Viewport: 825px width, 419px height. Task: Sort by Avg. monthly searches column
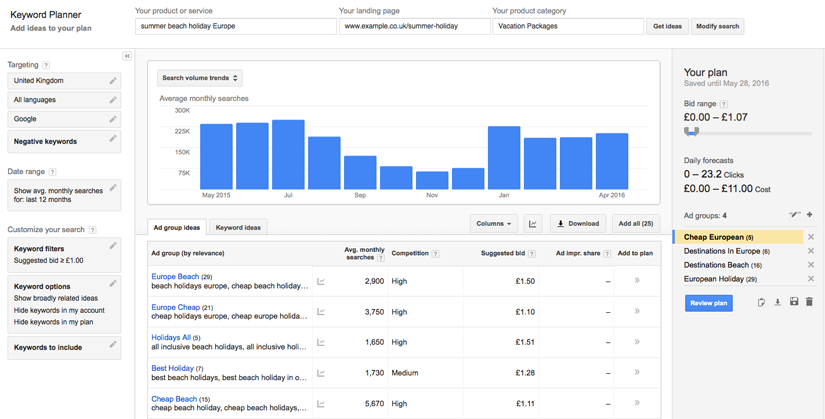(365, 253)
